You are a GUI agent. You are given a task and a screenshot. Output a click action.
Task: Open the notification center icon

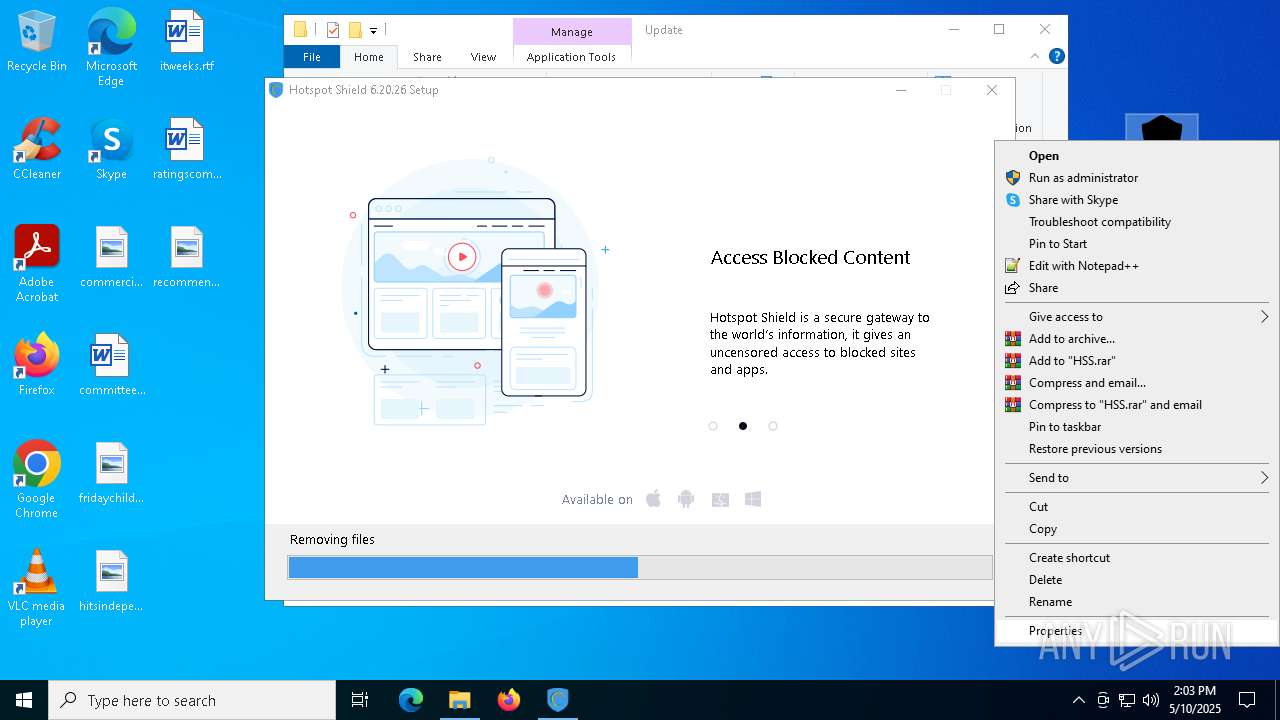coord(1247,700)
